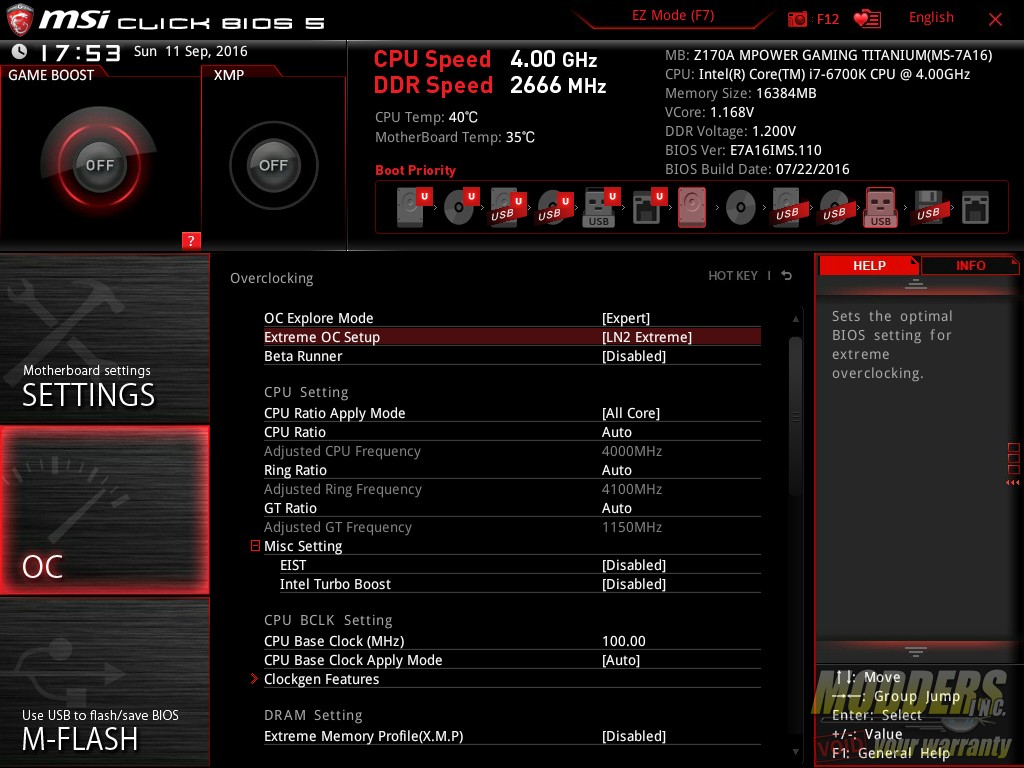This screenshot has height=768, width=1024.
Task: Open CPU Ratio Apply Mode All Core dropdown
Action: point(631,413)
